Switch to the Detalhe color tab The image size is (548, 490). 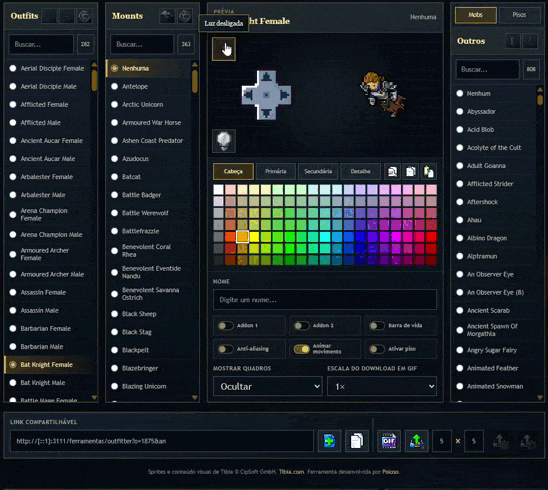pyautogui.click(x=360, y=171)
